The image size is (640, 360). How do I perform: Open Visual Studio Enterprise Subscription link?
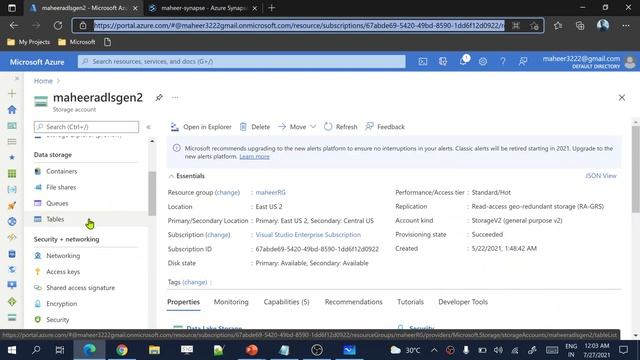(308, 235)
